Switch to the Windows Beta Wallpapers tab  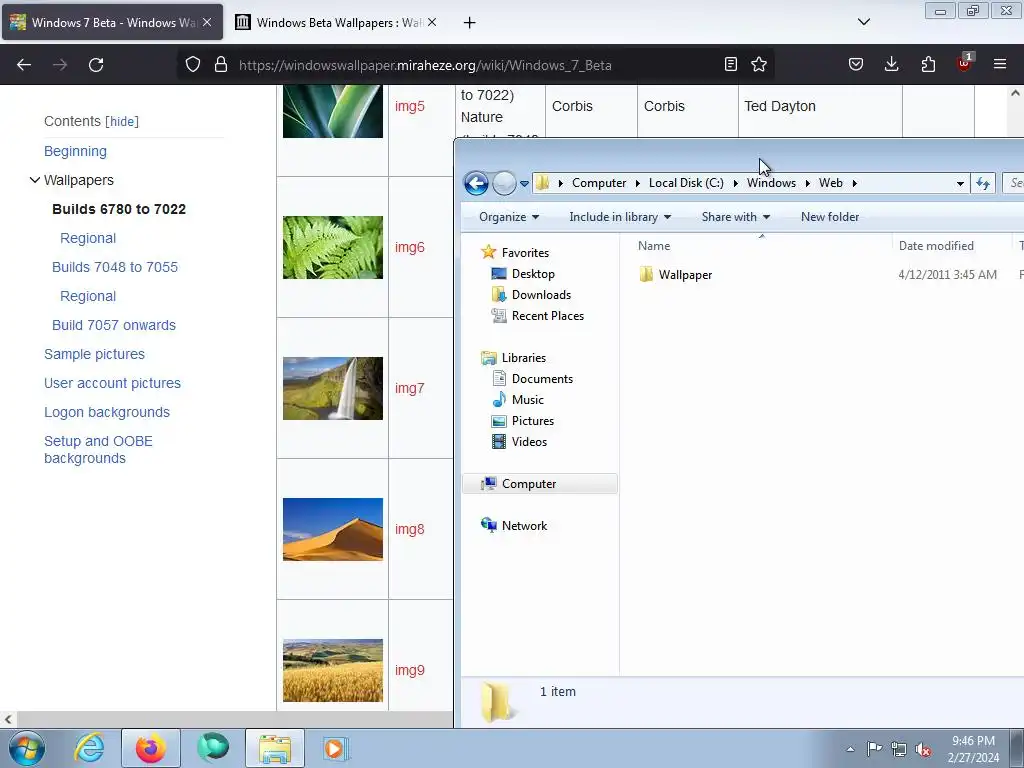click(x=337, y=23)
